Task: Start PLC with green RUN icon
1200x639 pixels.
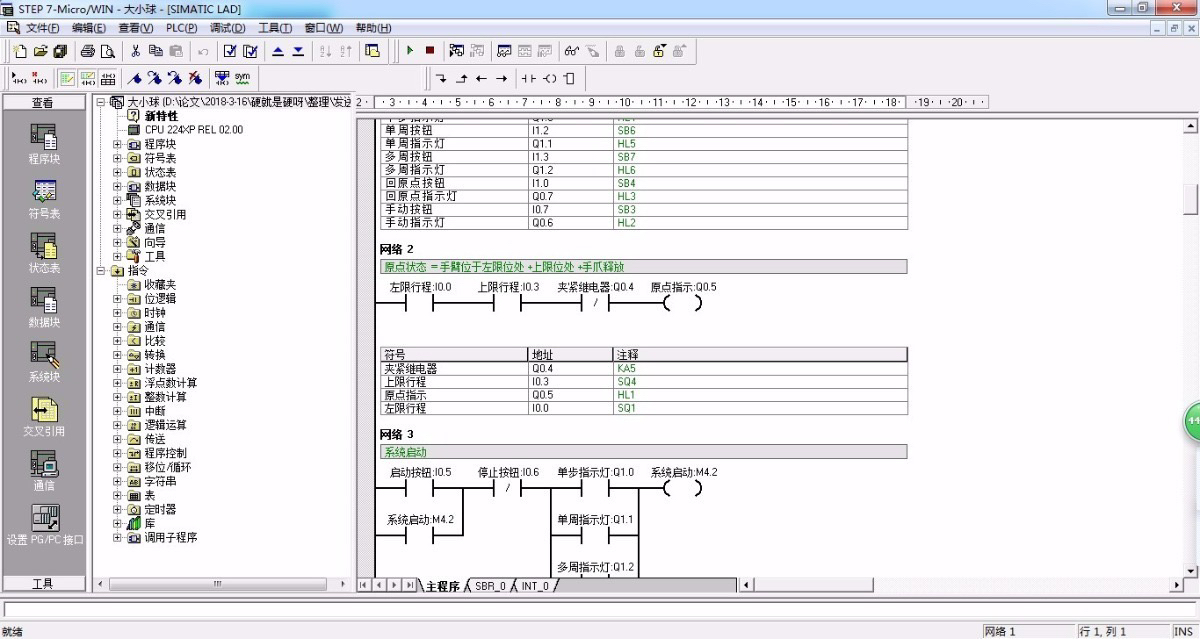Action: click(410, 50)
